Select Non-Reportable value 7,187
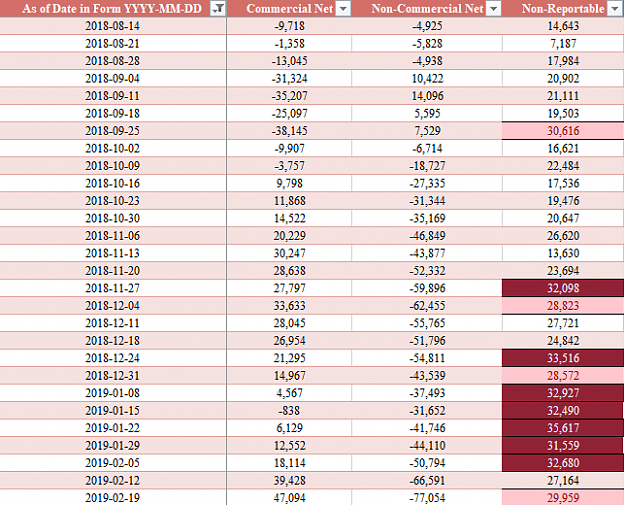This screenshot has height=505, width=625. click(x=563, y=43)
